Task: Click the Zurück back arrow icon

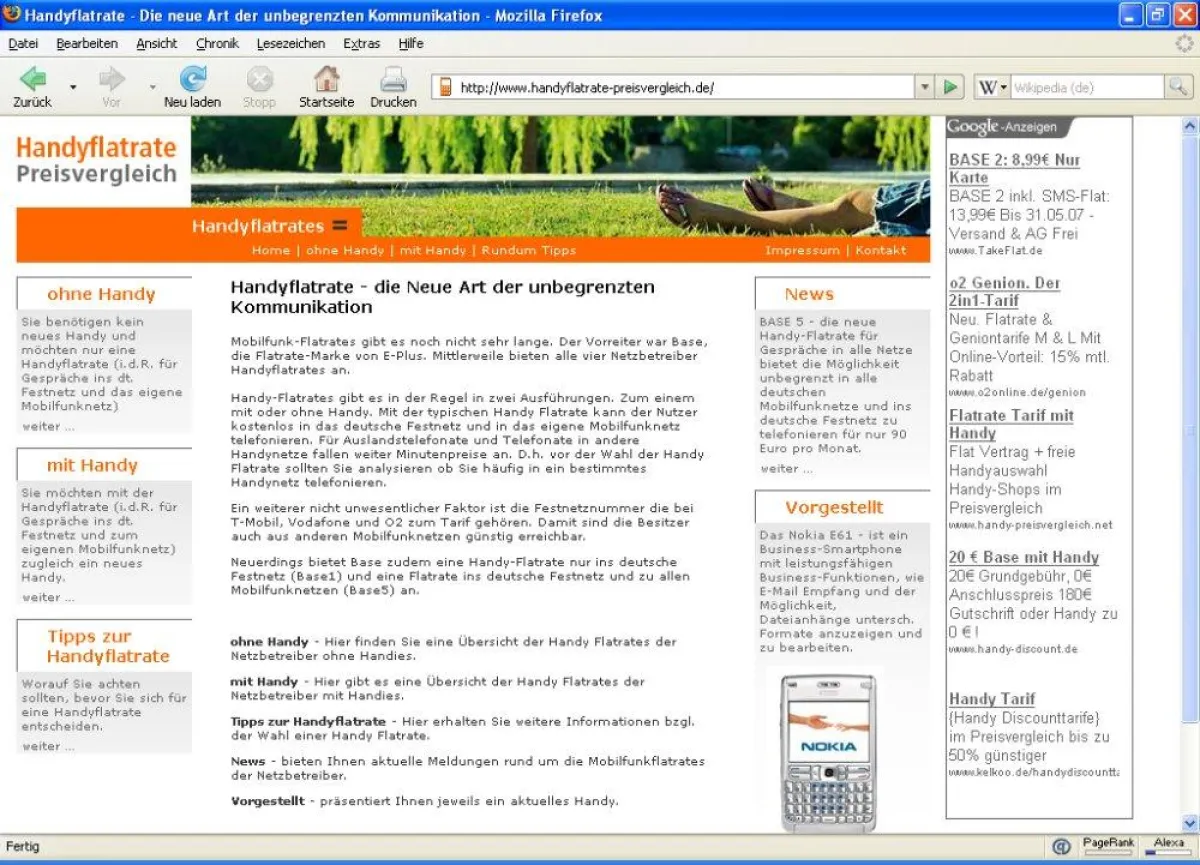Action: tap(33, 80)
